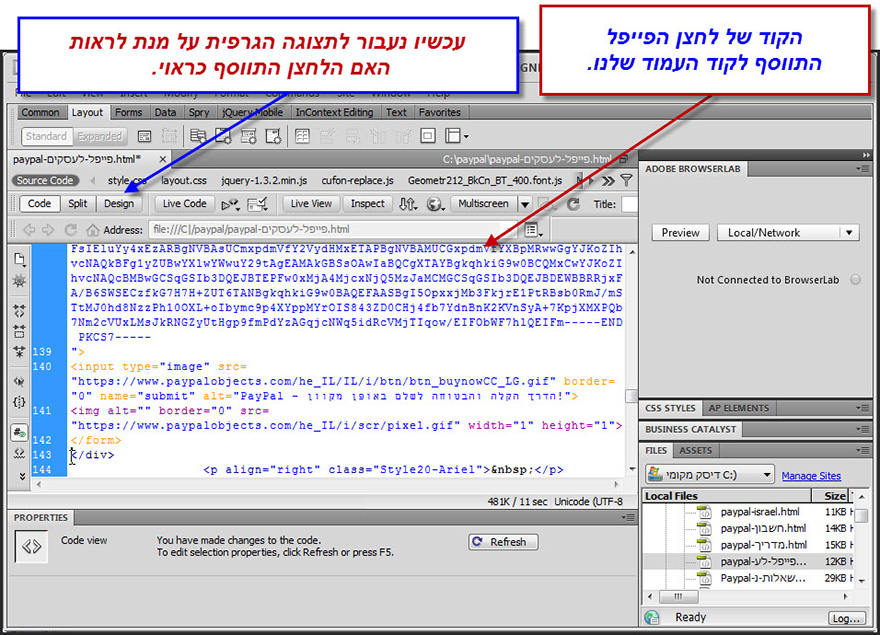The height and width of the screenshot is (635, 880).
Task: Open the Favorites insert tab
Action: 439,112
